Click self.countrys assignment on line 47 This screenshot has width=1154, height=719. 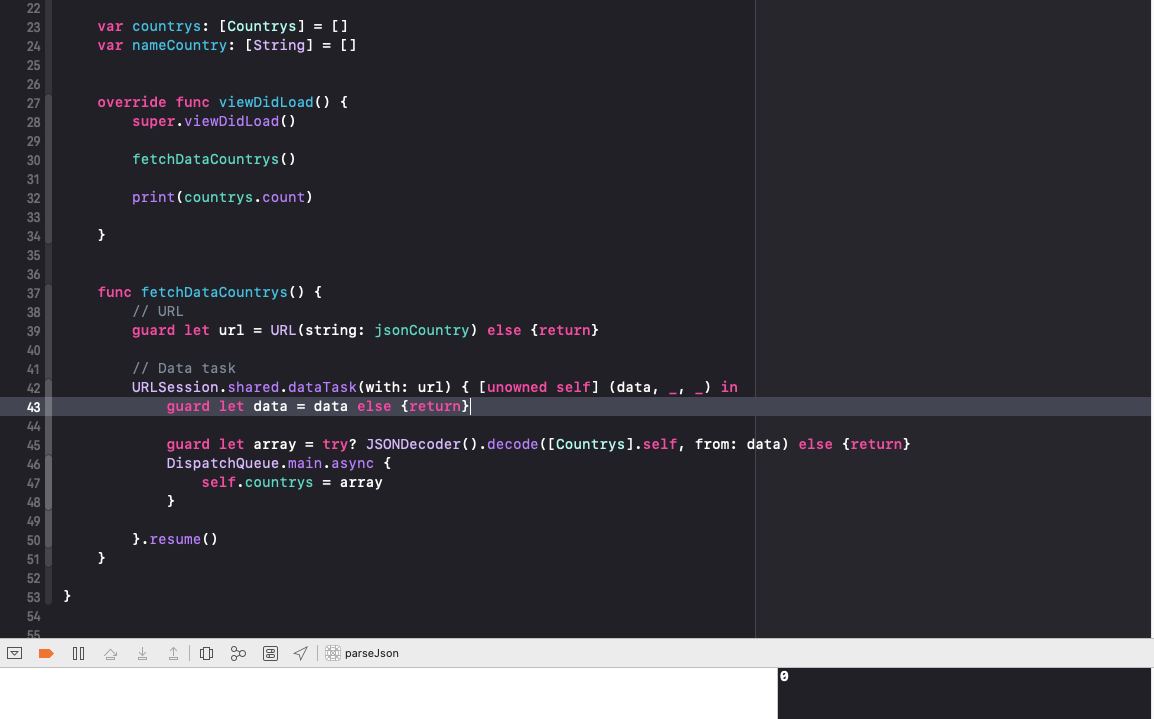click(x=292, y=483)
